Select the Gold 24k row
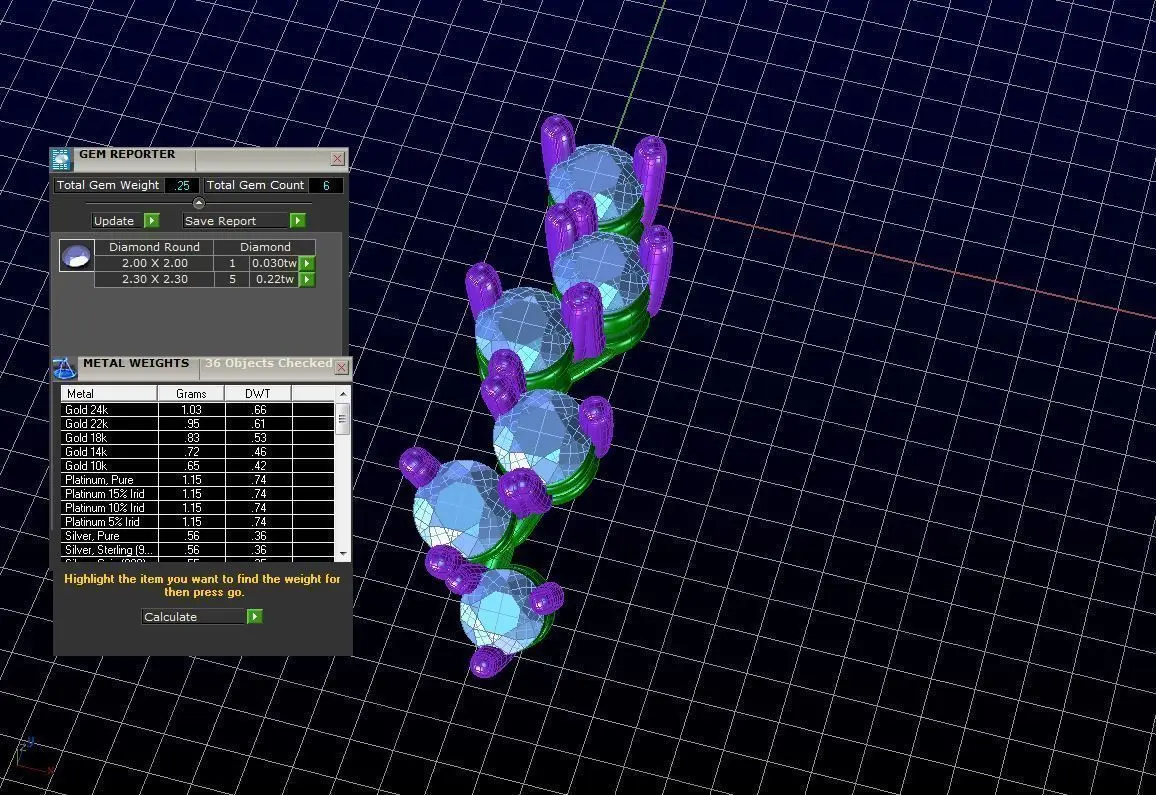Image resolution: width=1156 pixels, height=795 pixels. click(x=198, y=409)
